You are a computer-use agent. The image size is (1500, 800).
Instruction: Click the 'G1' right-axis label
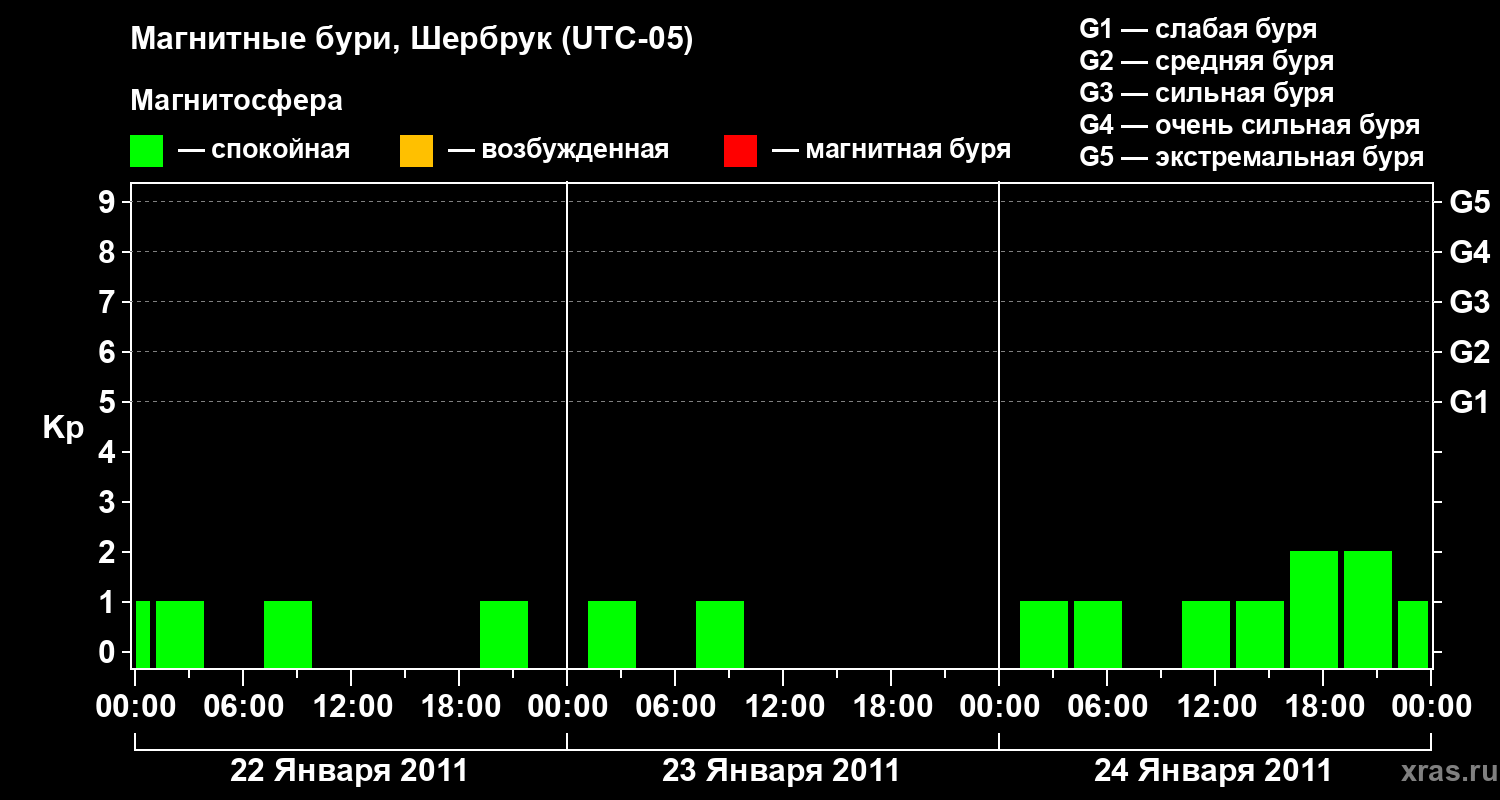pyautogui.click(x=1470, y=403)
